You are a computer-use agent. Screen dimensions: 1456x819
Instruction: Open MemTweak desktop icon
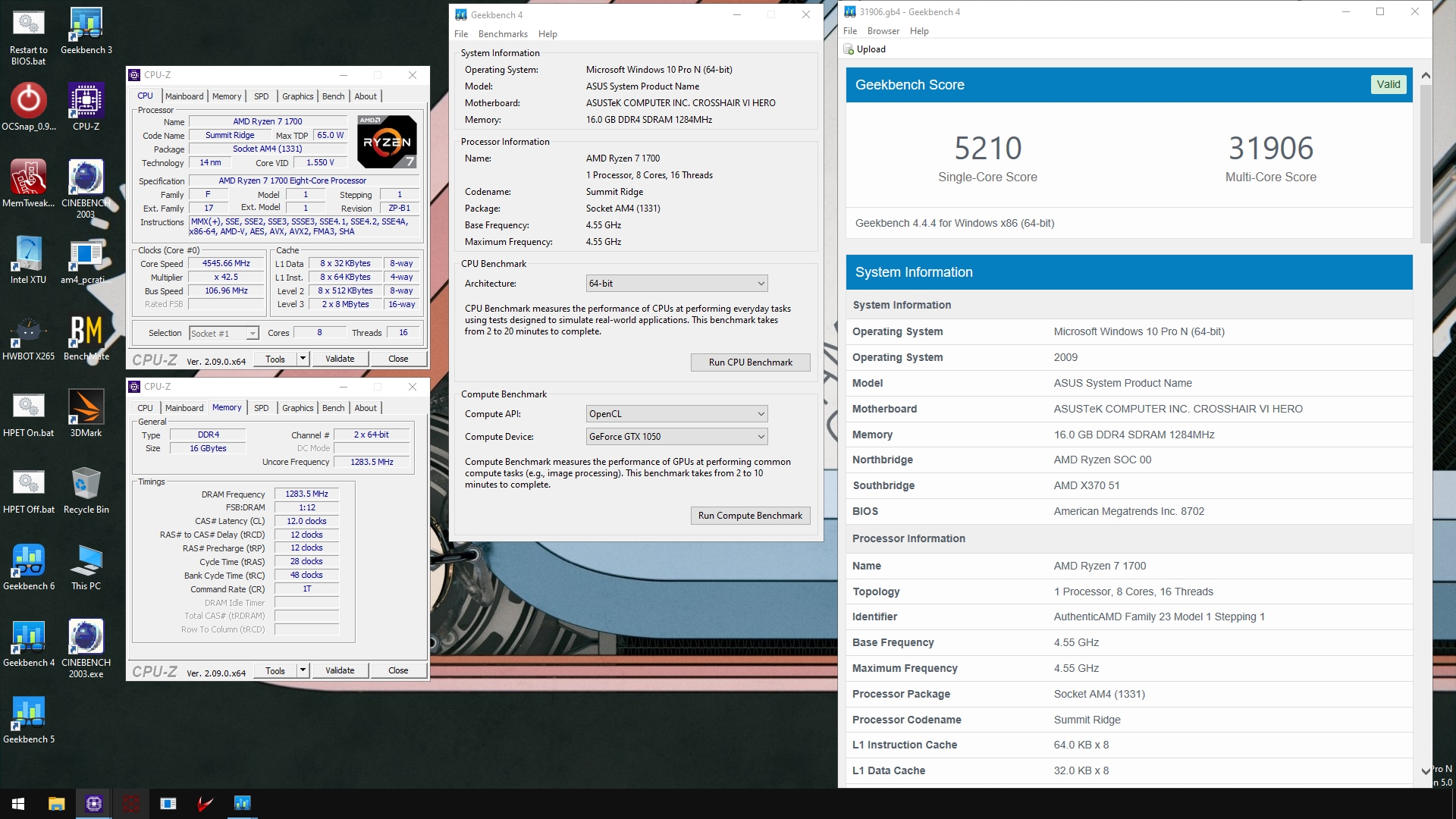28,184
